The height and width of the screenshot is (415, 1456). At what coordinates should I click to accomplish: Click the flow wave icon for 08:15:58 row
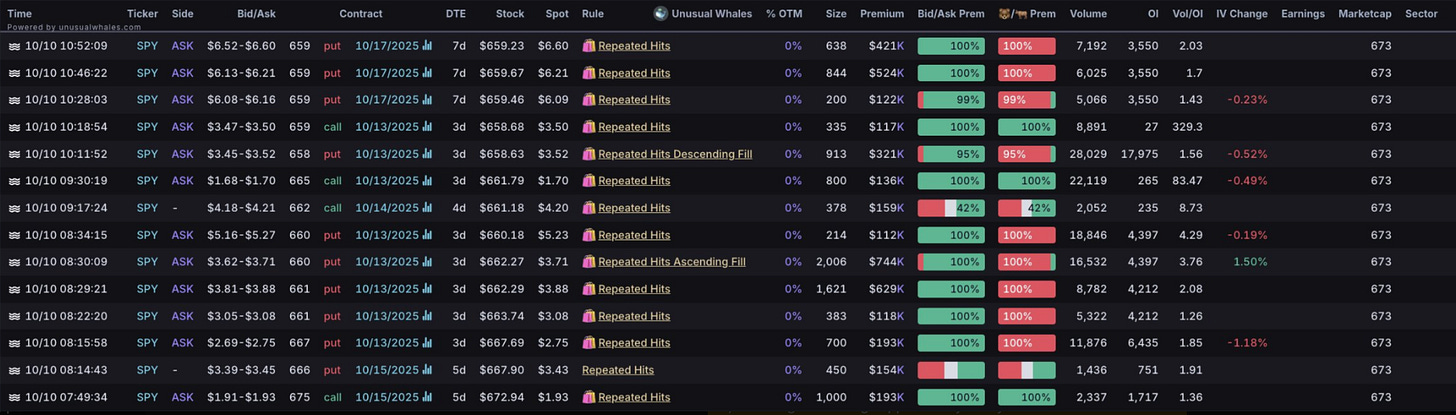click(15, 343)
